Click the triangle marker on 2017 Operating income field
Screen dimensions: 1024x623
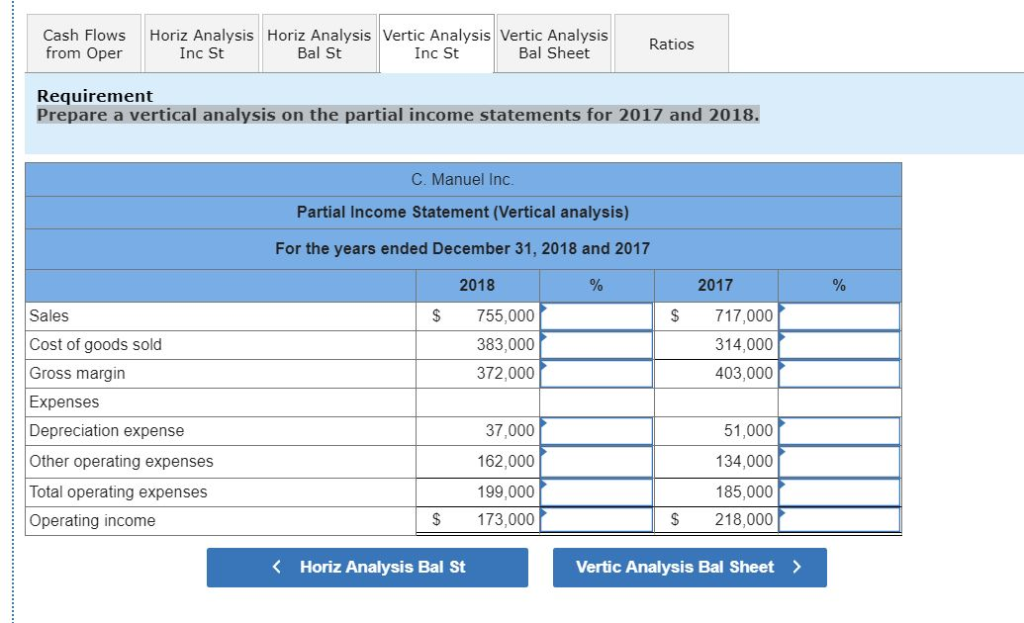click(x=781, y=514)
